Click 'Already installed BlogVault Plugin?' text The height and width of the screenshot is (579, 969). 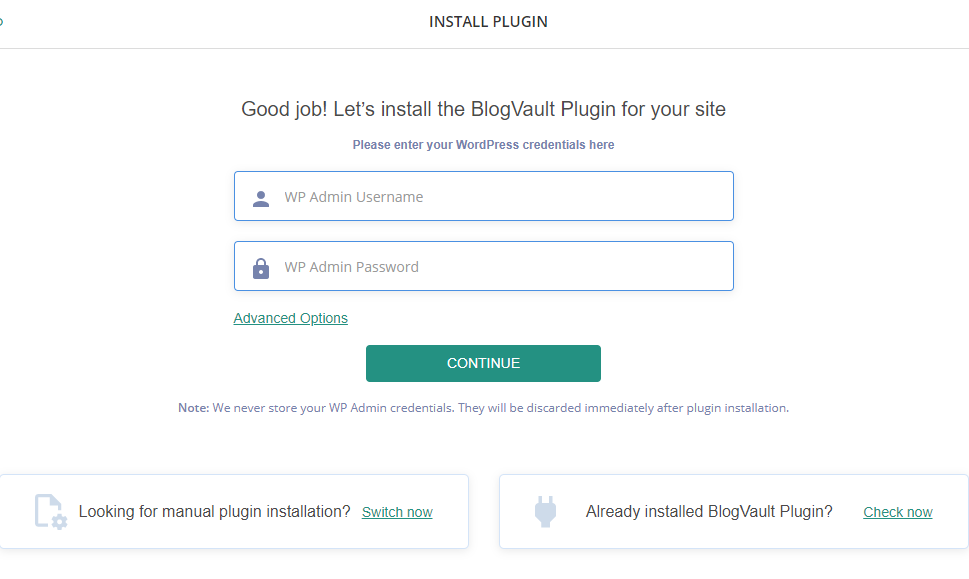(709, 512)
